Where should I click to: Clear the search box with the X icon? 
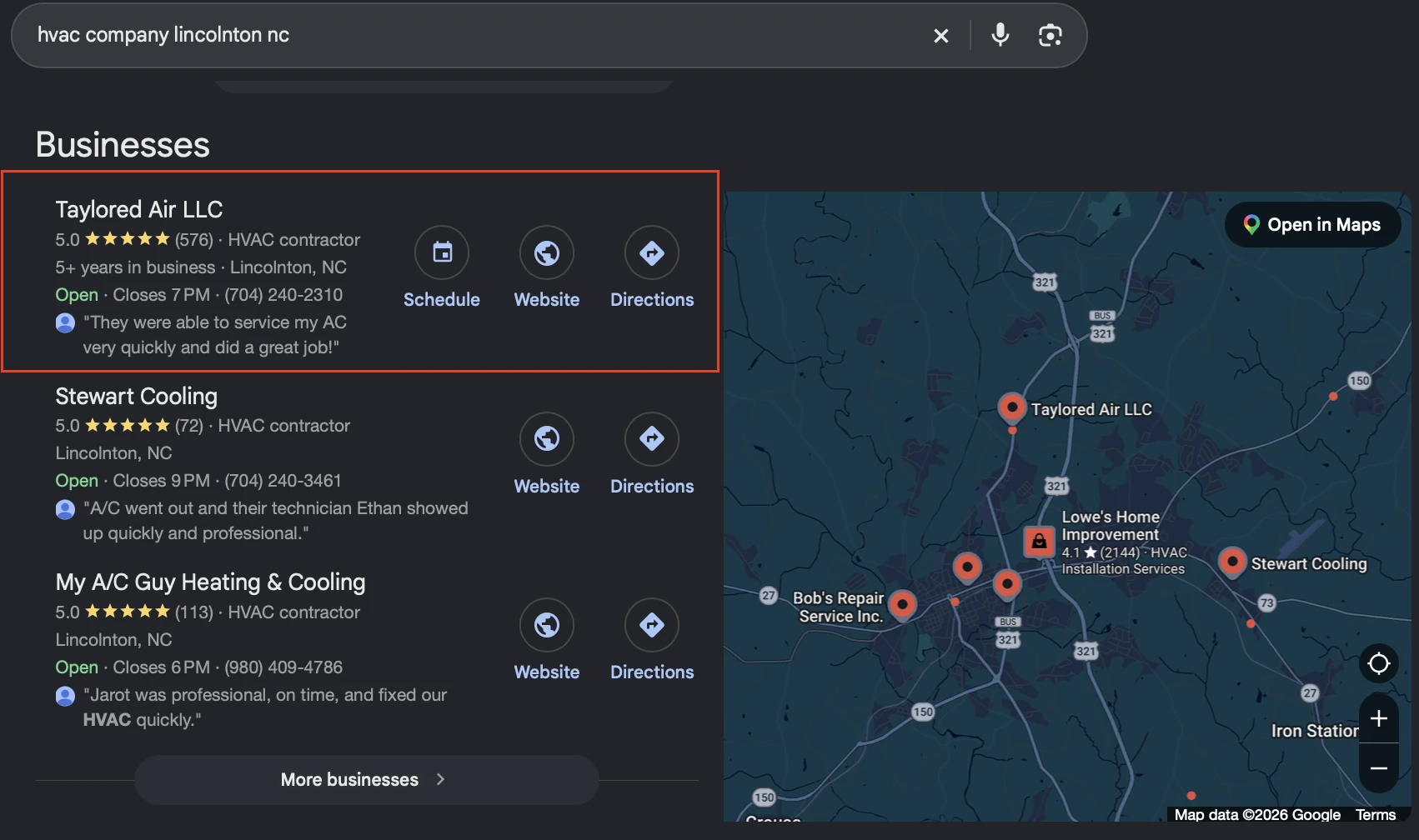pyautogui.click(x=940, y=36)
